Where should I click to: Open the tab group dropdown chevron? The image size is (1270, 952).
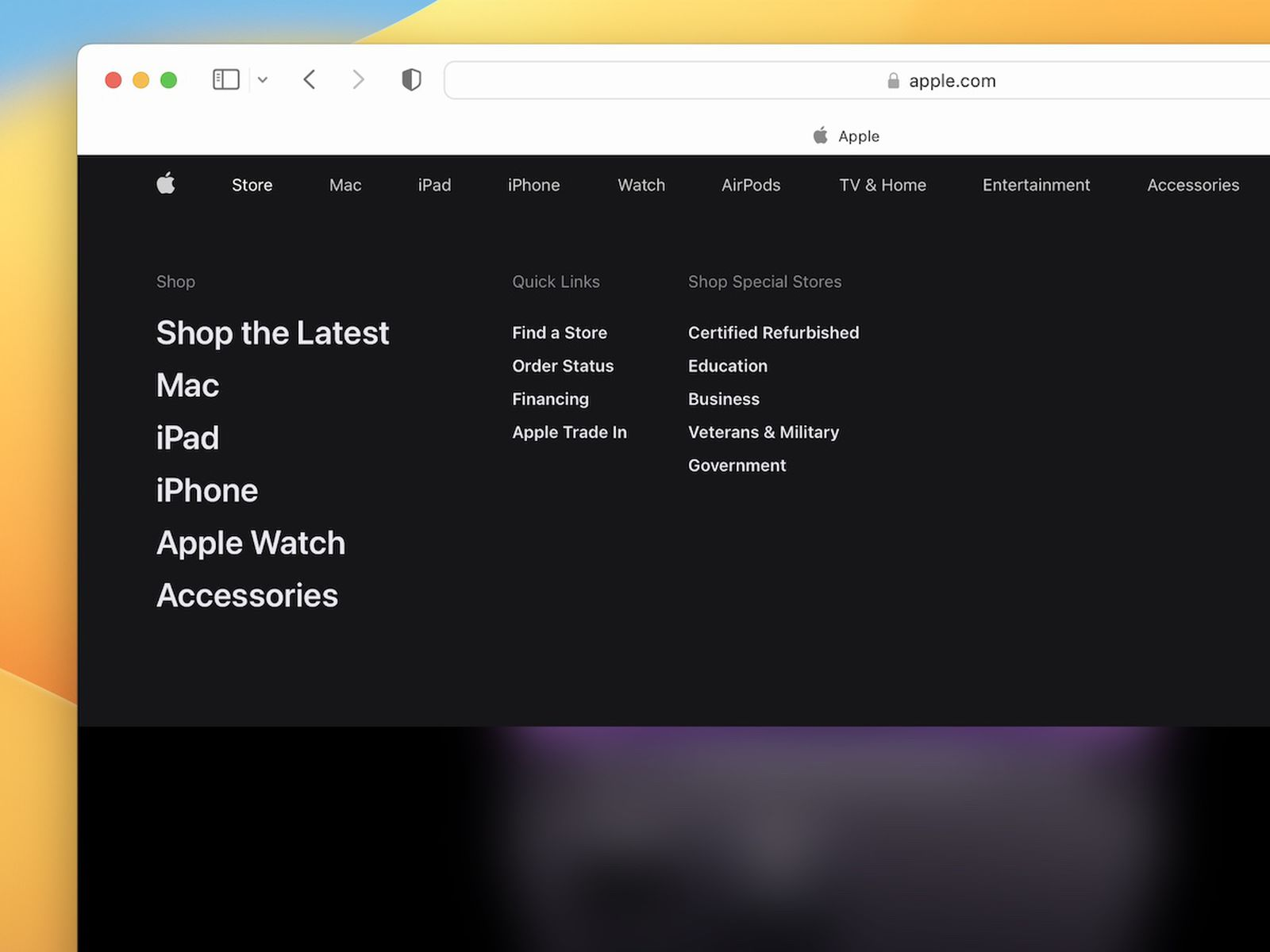click(263, 80)
